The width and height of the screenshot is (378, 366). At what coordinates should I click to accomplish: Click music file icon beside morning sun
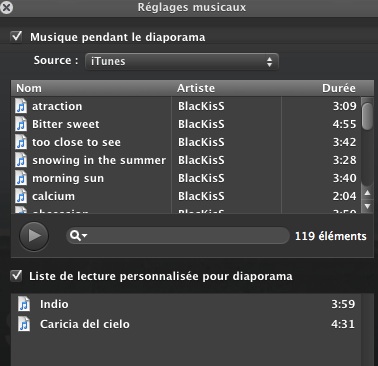(21, 178)
